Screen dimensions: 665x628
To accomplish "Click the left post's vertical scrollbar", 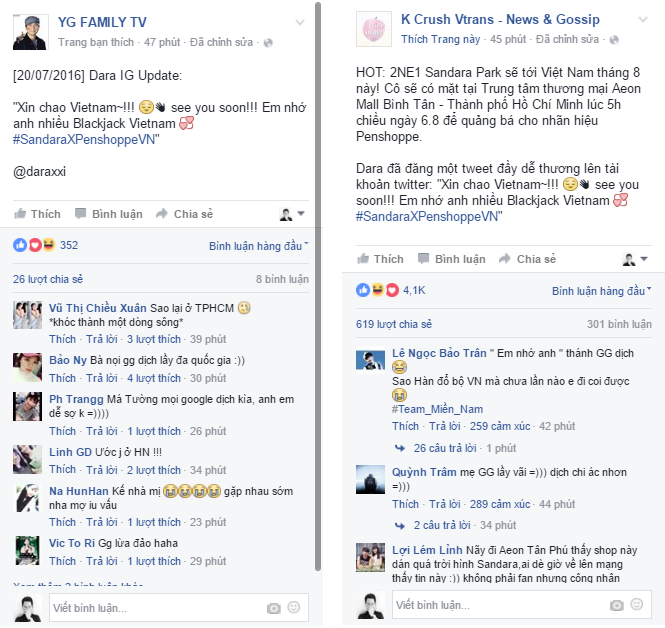I will [318, 286].
